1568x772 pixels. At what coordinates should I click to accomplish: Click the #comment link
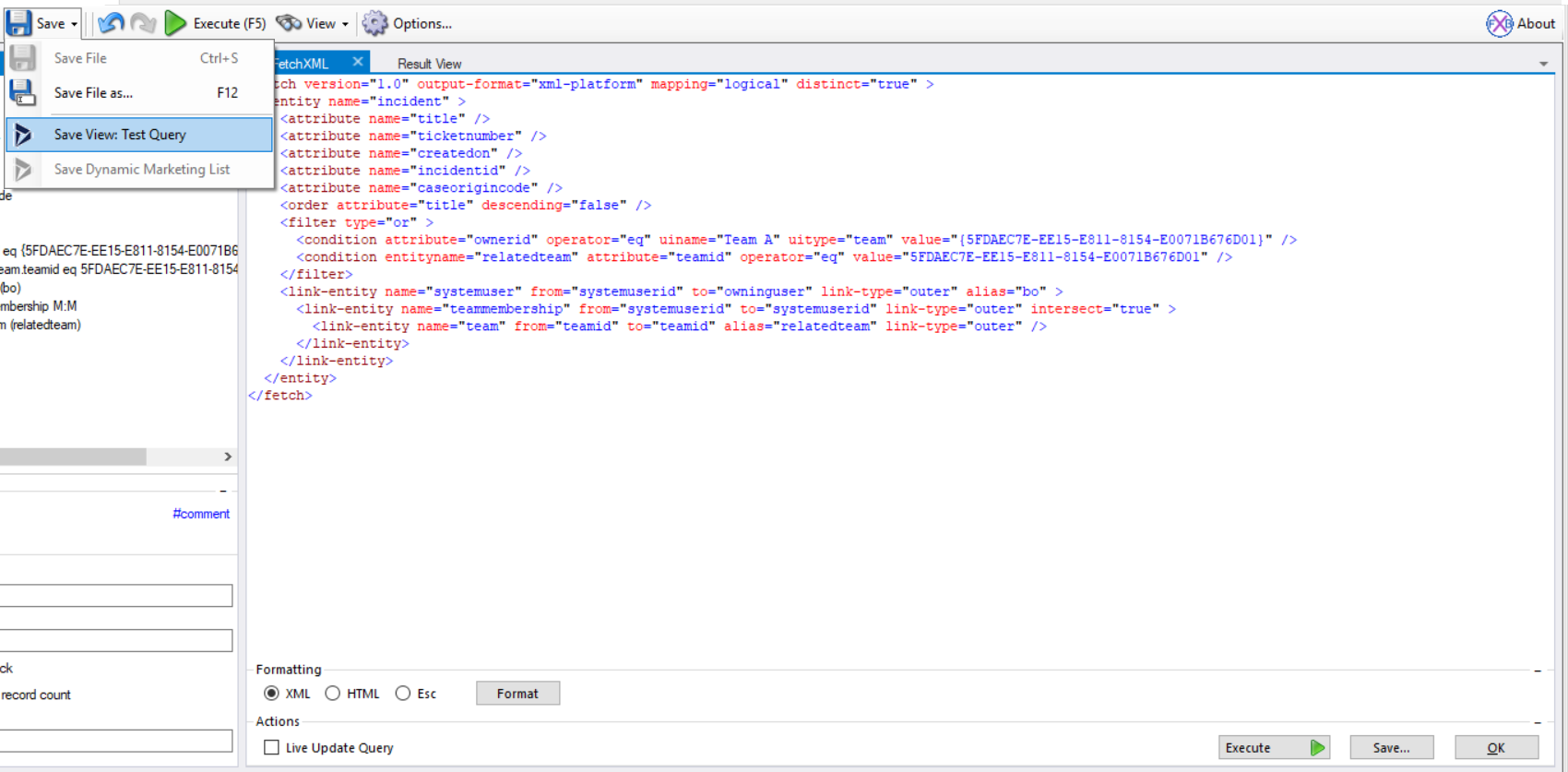coord(201,514)
